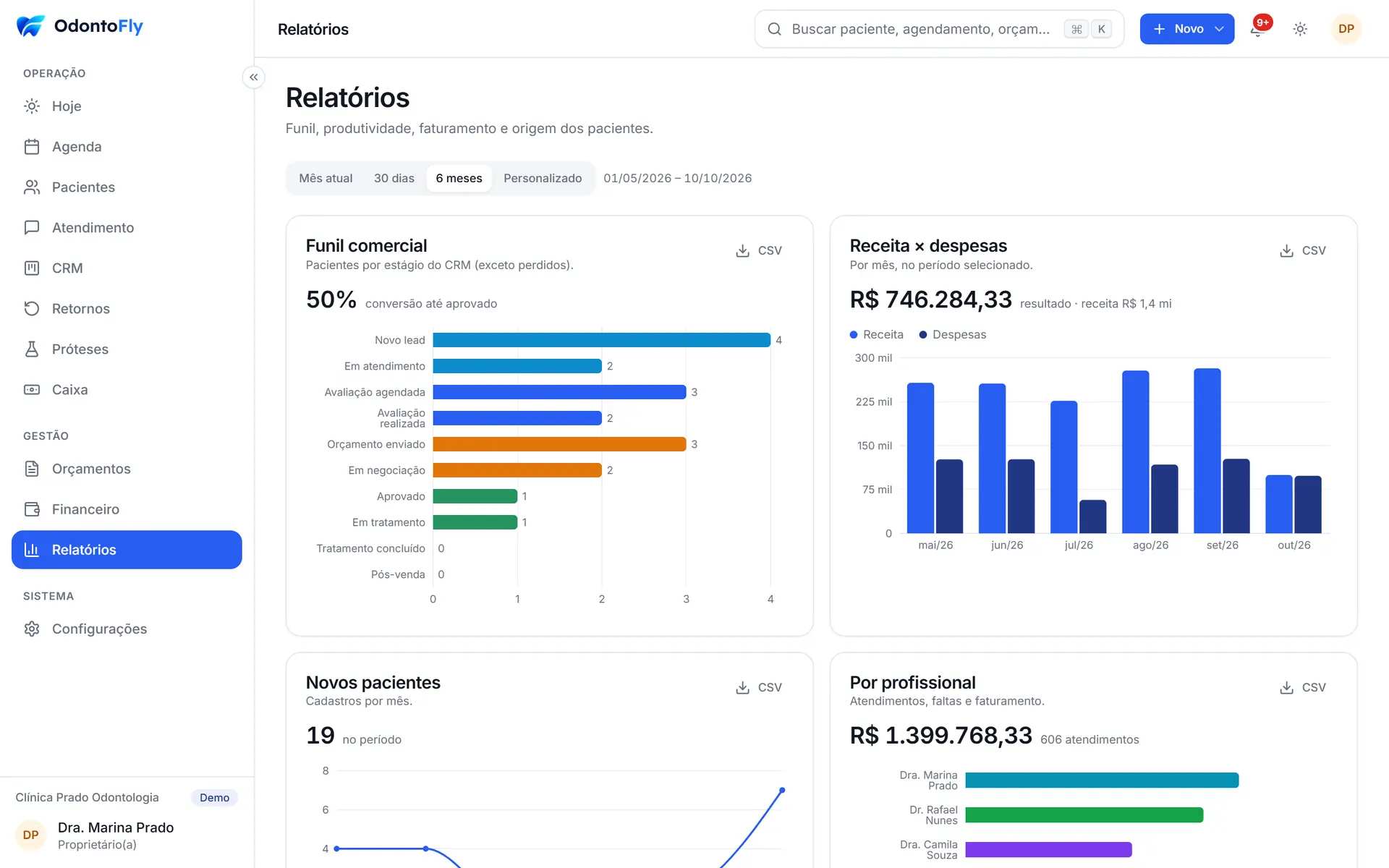Open the Hoje sidebar item
The image size is (1389, 868).
[127, 106]
